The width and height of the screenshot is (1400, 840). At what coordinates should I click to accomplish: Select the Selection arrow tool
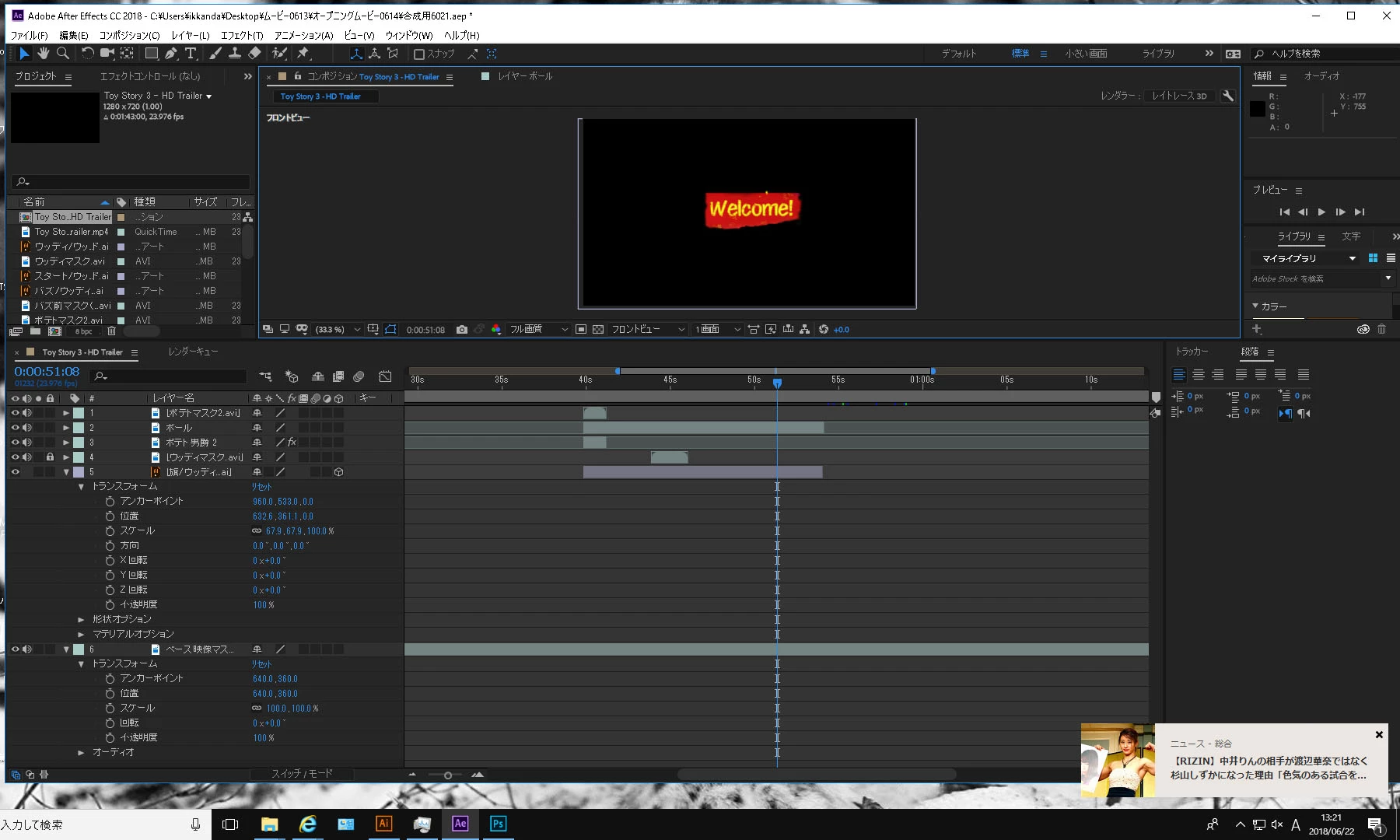tap(23, 54)
